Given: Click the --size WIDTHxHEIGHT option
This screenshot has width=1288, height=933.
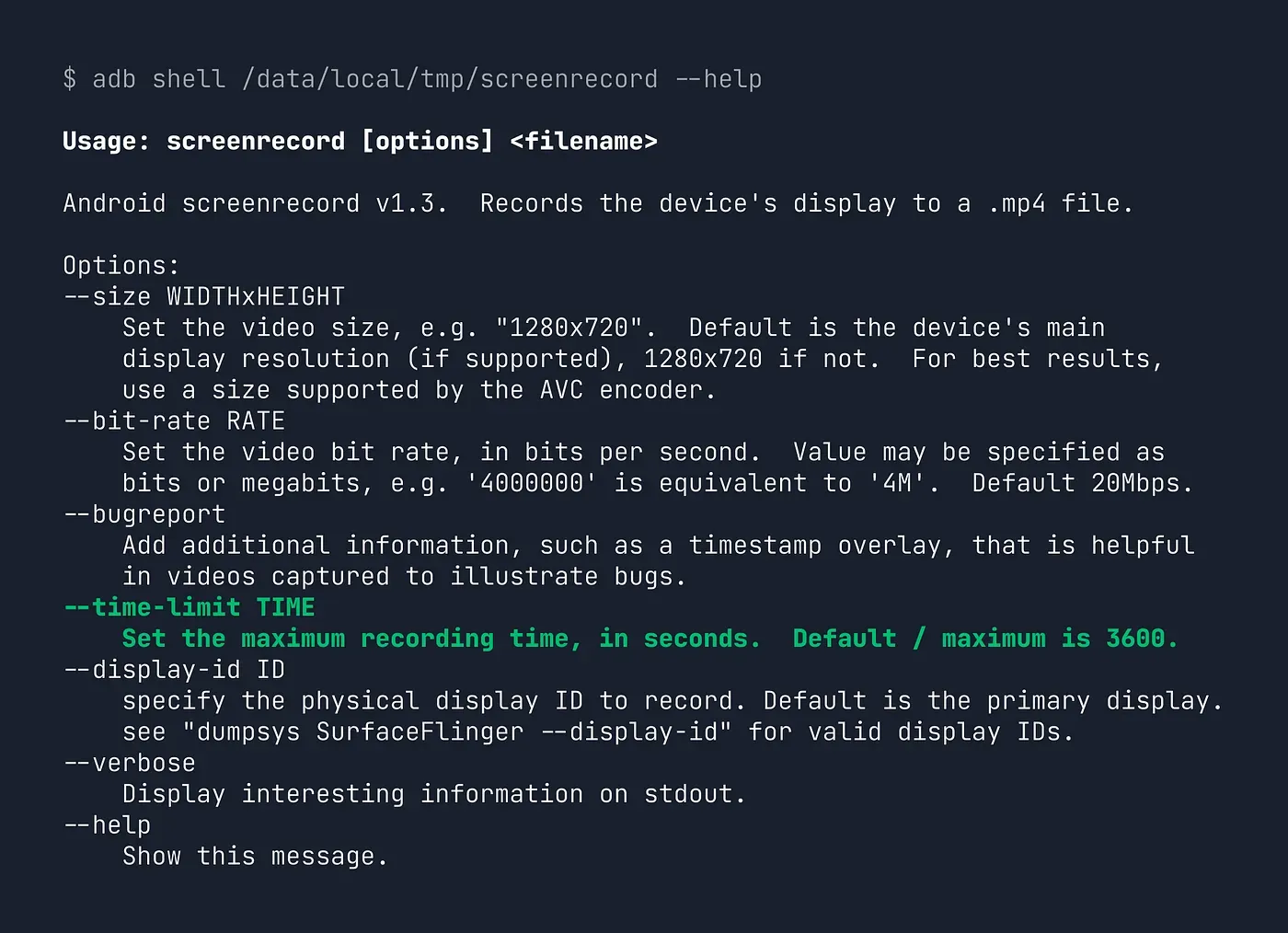Looking at the screenshot, I should [x=204, y=297].
